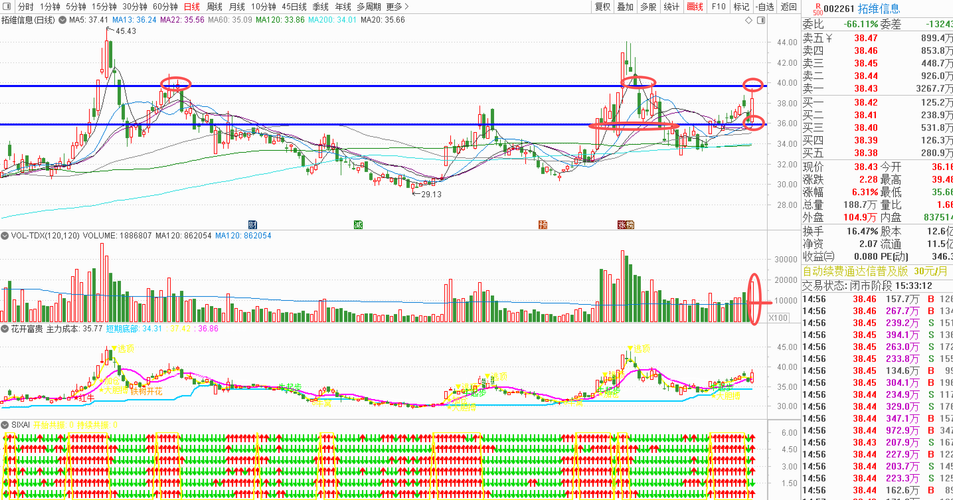Screen dimensions: 953x500
Task: Click the orange 增 event marker
Action: click(543, 225)
